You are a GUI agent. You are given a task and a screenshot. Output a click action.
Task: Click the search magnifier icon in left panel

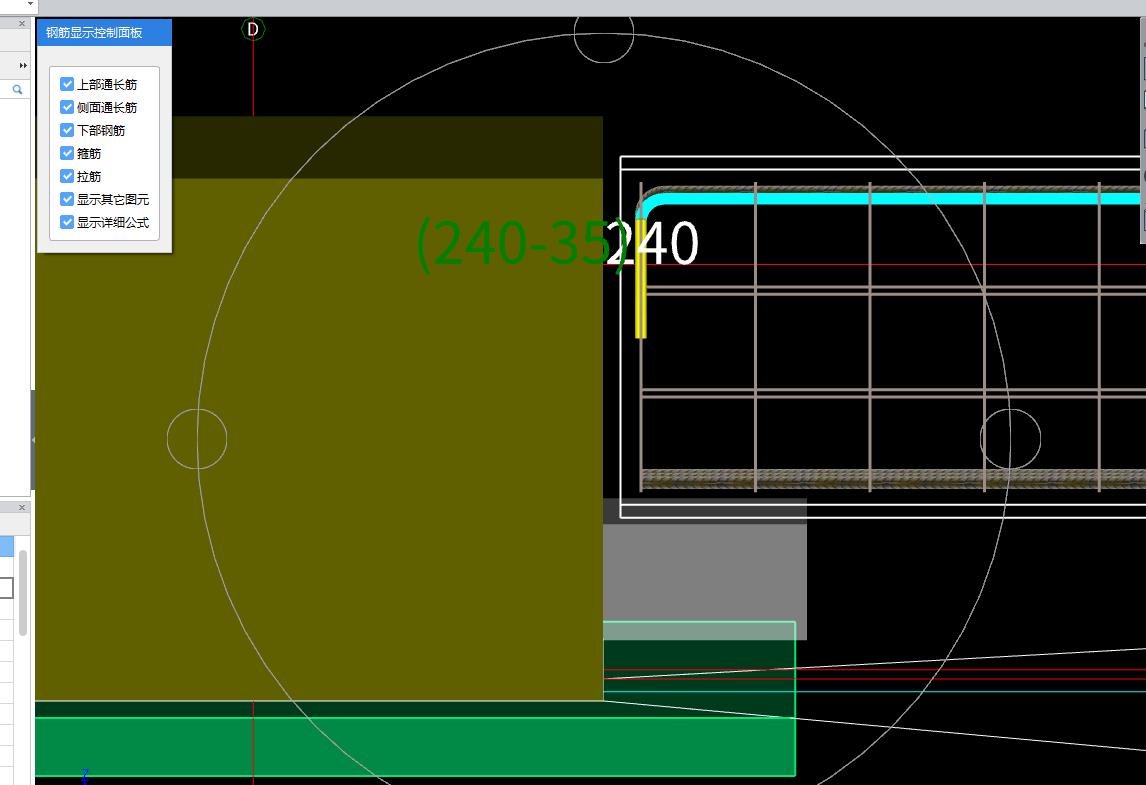(x=17, y=90)
